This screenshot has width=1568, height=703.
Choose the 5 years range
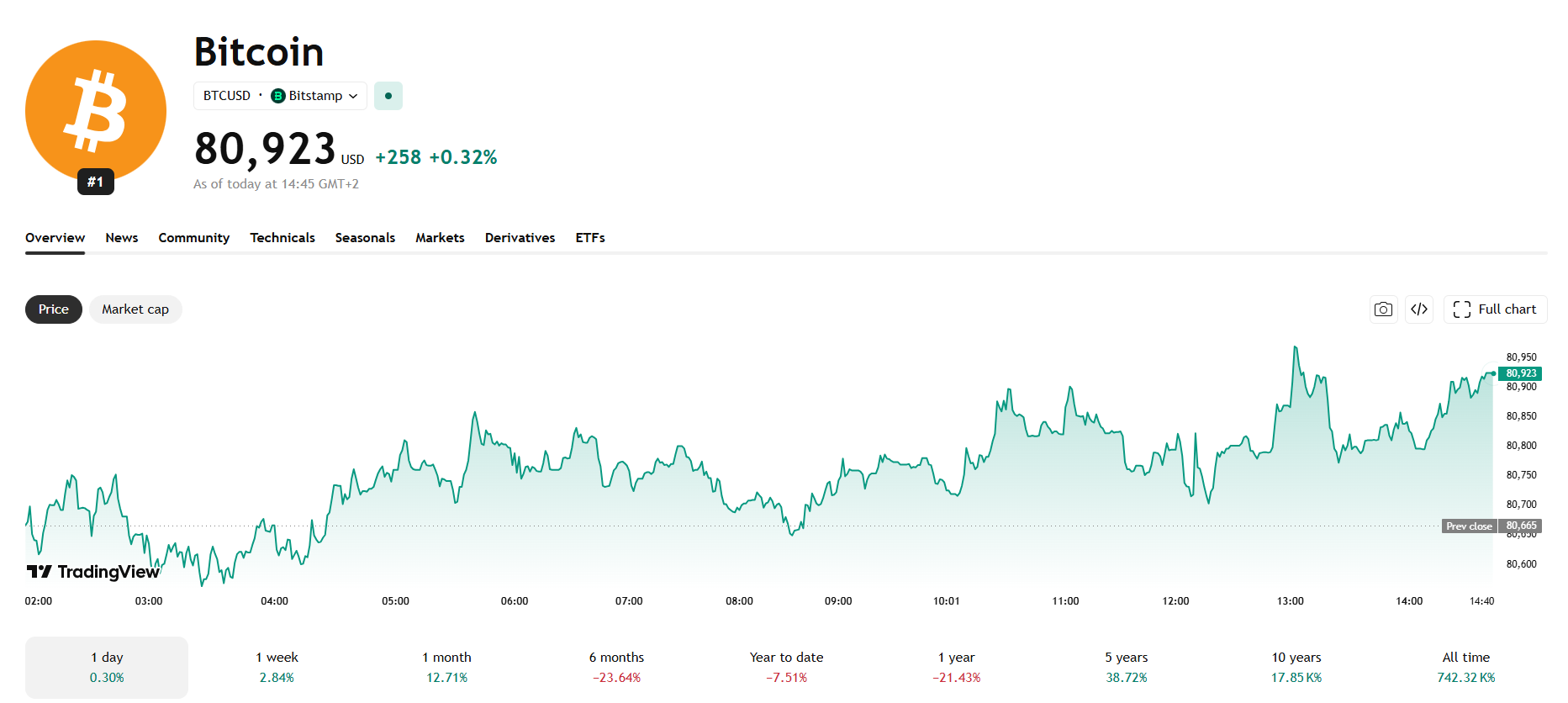click(x=1127, y=667)
